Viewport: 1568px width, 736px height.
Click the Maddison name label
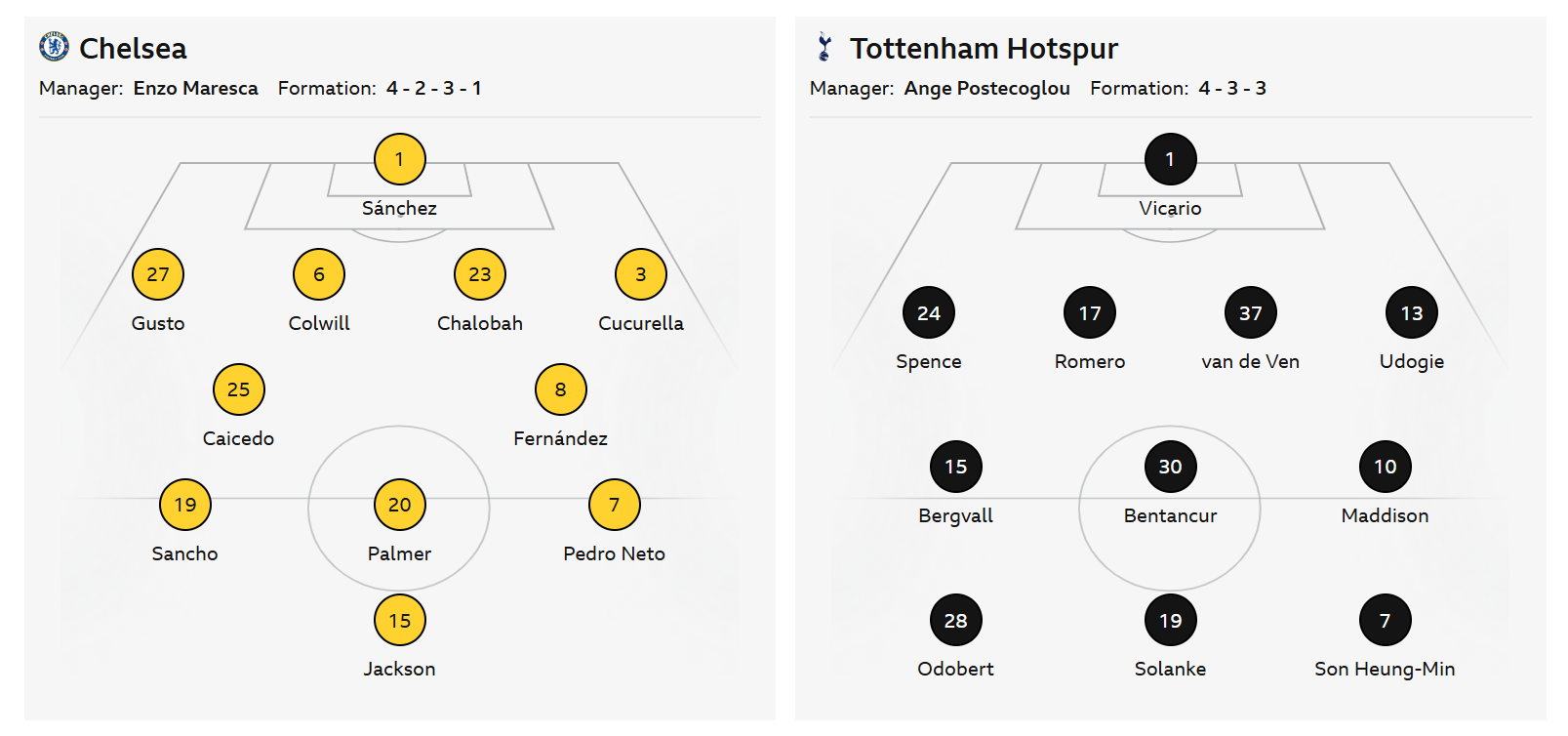tap(1385, 515)
